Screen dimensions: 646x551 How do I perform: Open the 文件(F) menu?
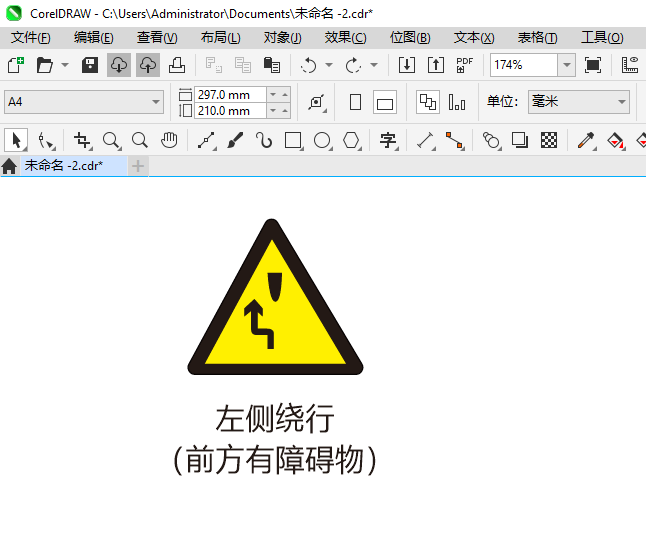pos(31,38)
